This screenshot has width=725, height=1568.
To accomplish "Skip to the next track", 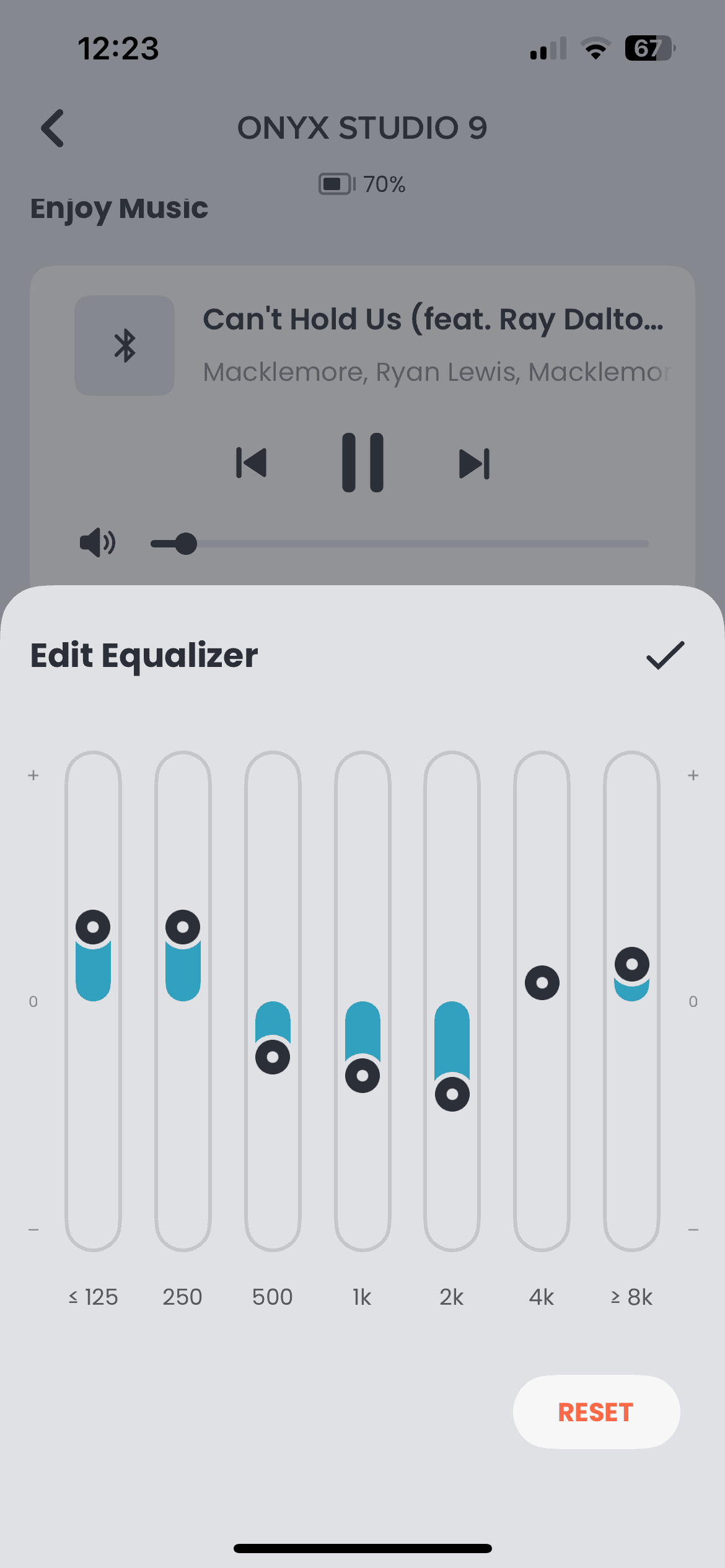I will (x=474, y=463).
